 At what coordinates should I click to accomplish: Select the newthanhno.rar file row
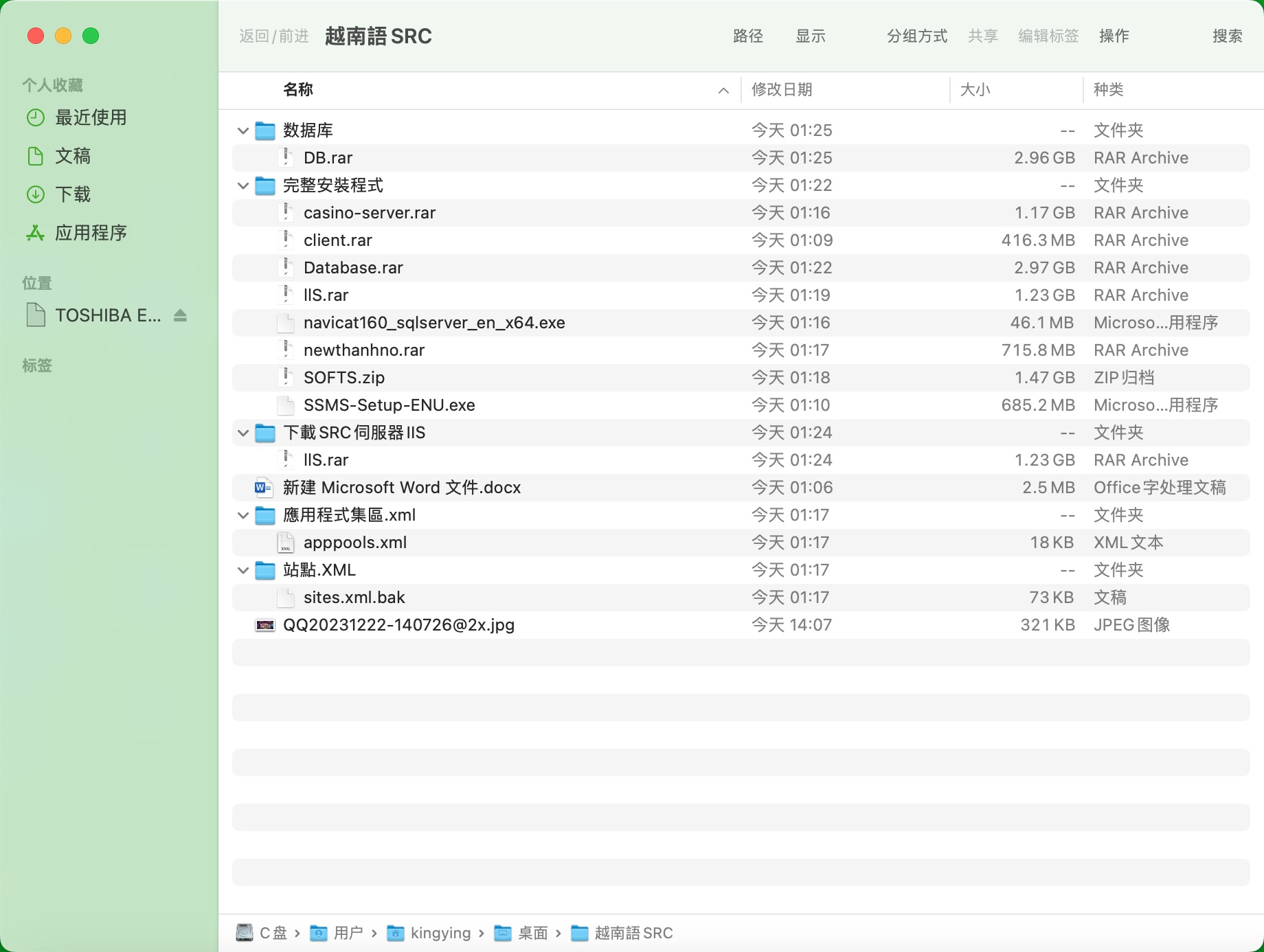(741, 350)
